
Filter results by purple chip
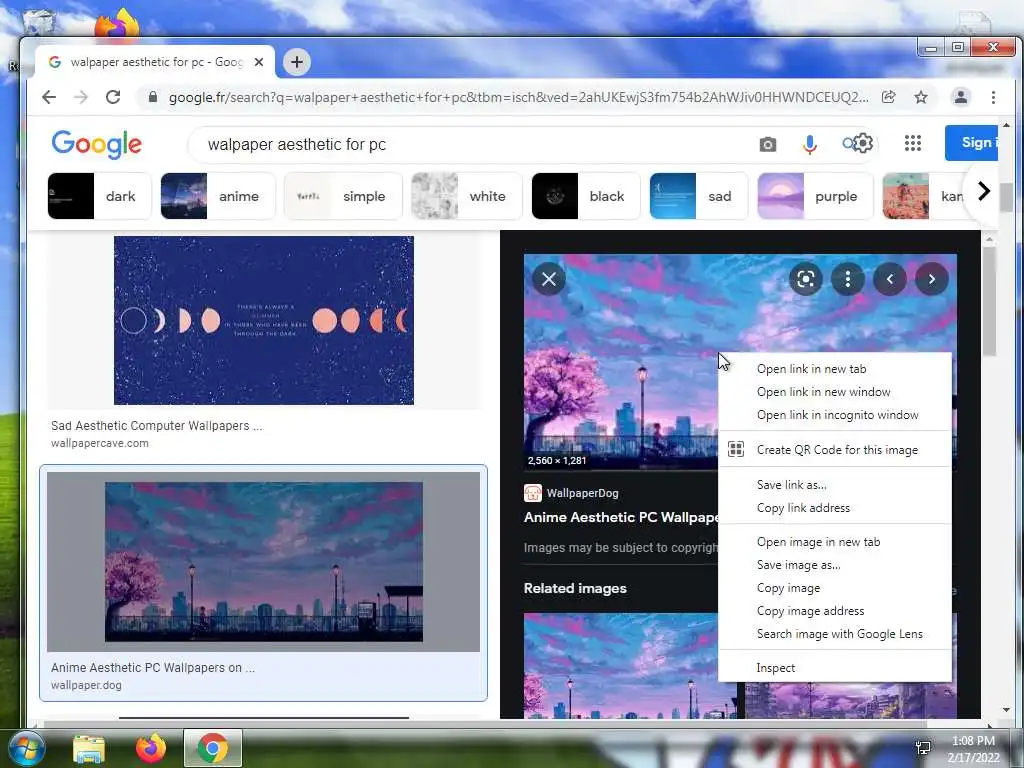[814, 196]
